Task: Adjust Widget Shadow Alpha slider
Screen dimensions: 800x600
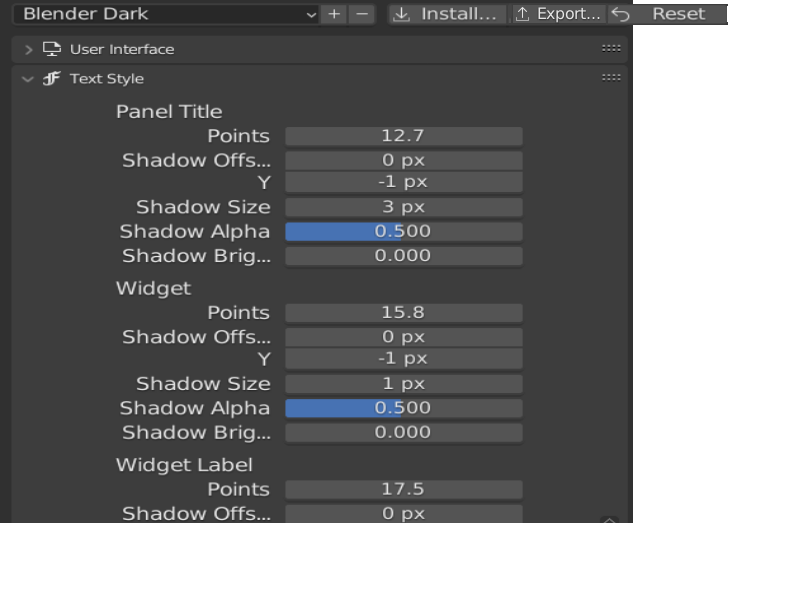Action: click(x=404, y=408)
